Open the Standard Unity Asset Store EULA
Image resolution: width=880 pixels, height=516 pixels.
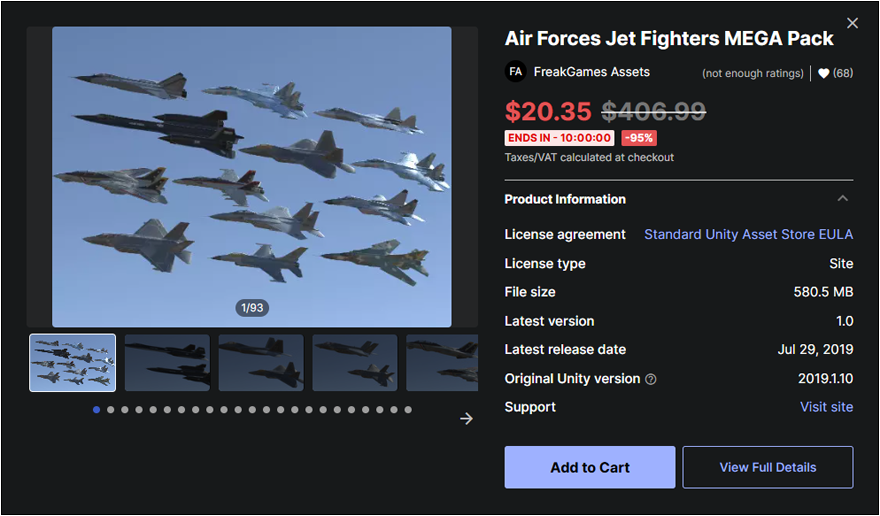[748, 234]
